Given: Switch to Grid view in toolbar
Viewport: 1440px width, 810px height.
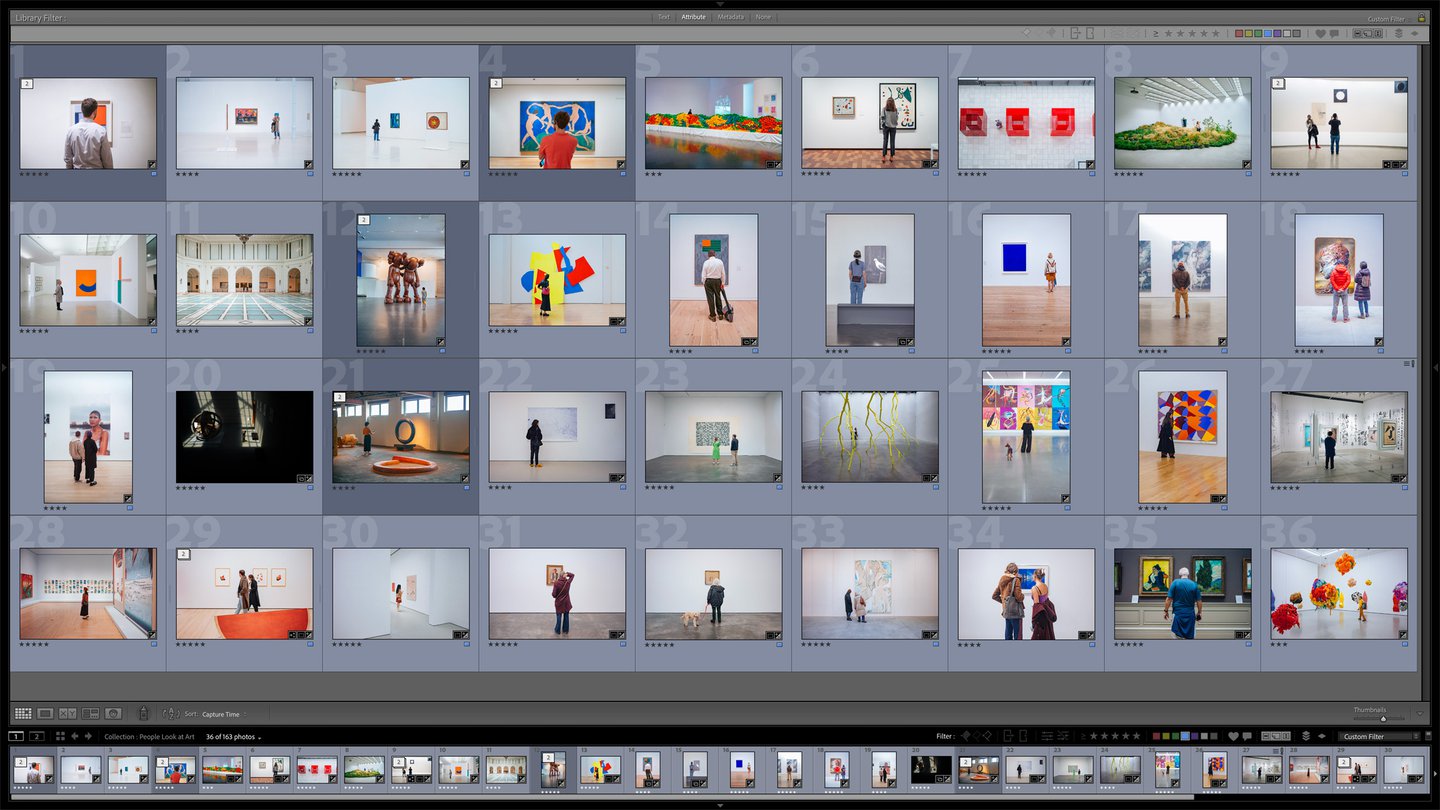Looking at the screenshot, I should click(22, 713).
